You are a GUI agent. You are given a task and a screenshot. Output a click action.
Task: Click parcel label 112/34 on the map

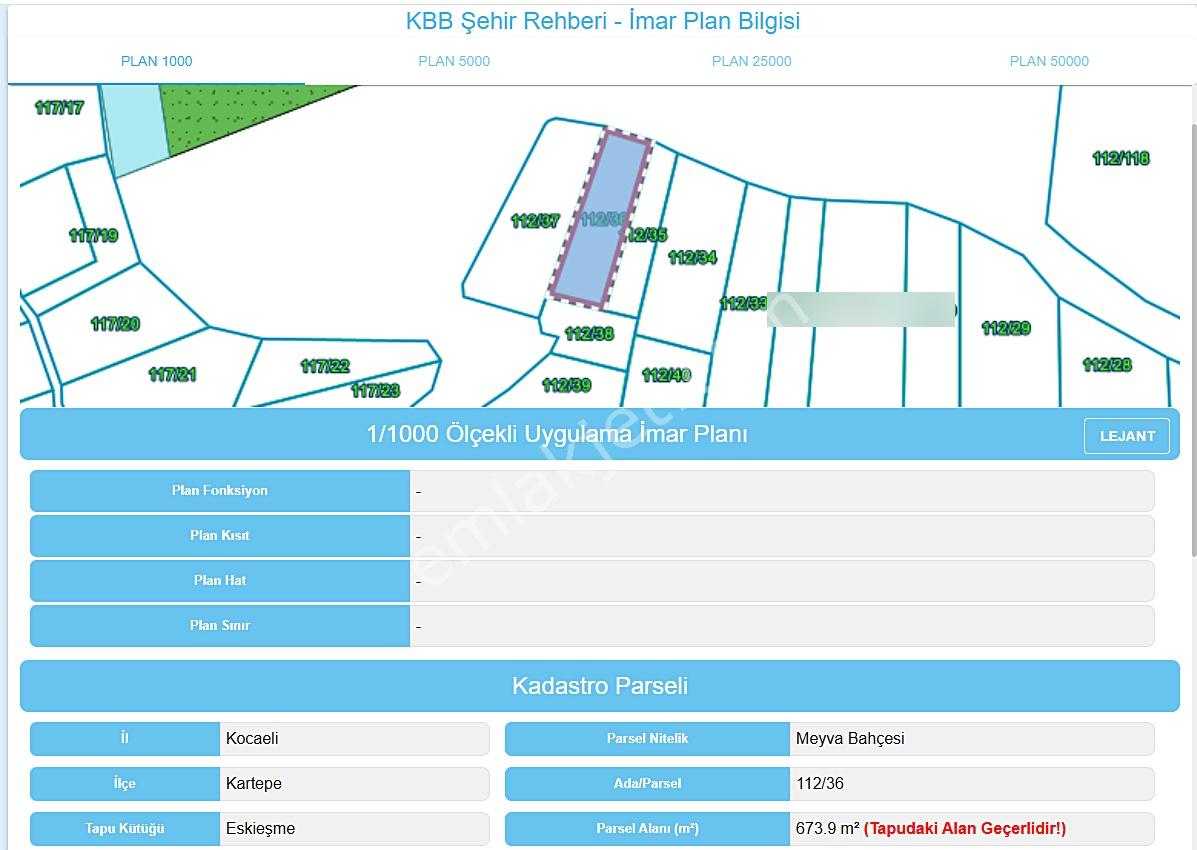[692, 257]
